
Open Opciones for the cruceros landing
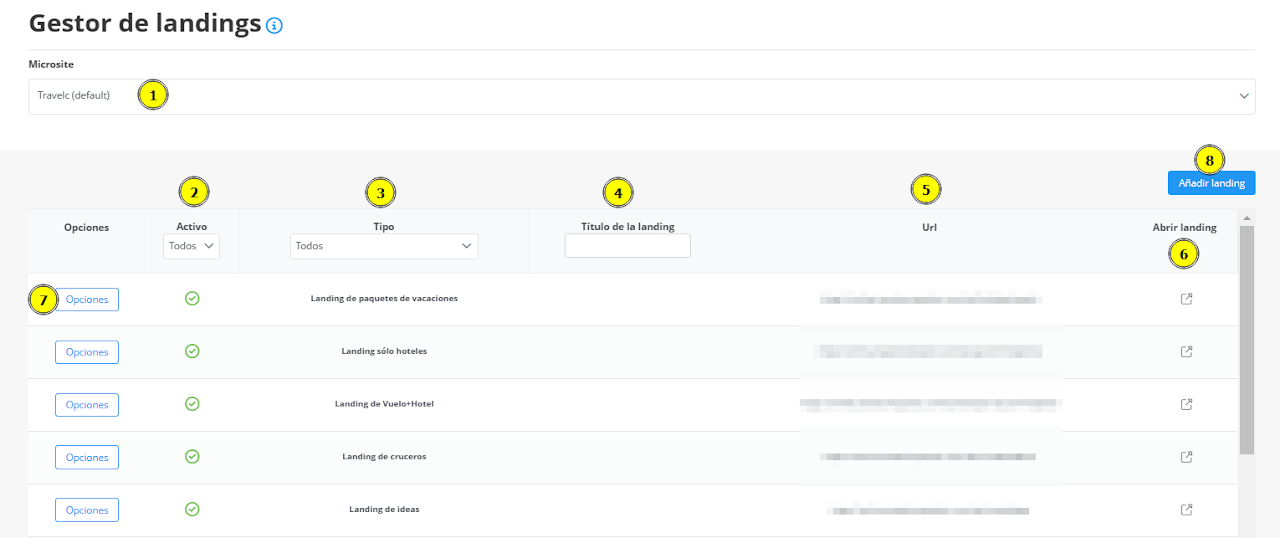[87, 457]
